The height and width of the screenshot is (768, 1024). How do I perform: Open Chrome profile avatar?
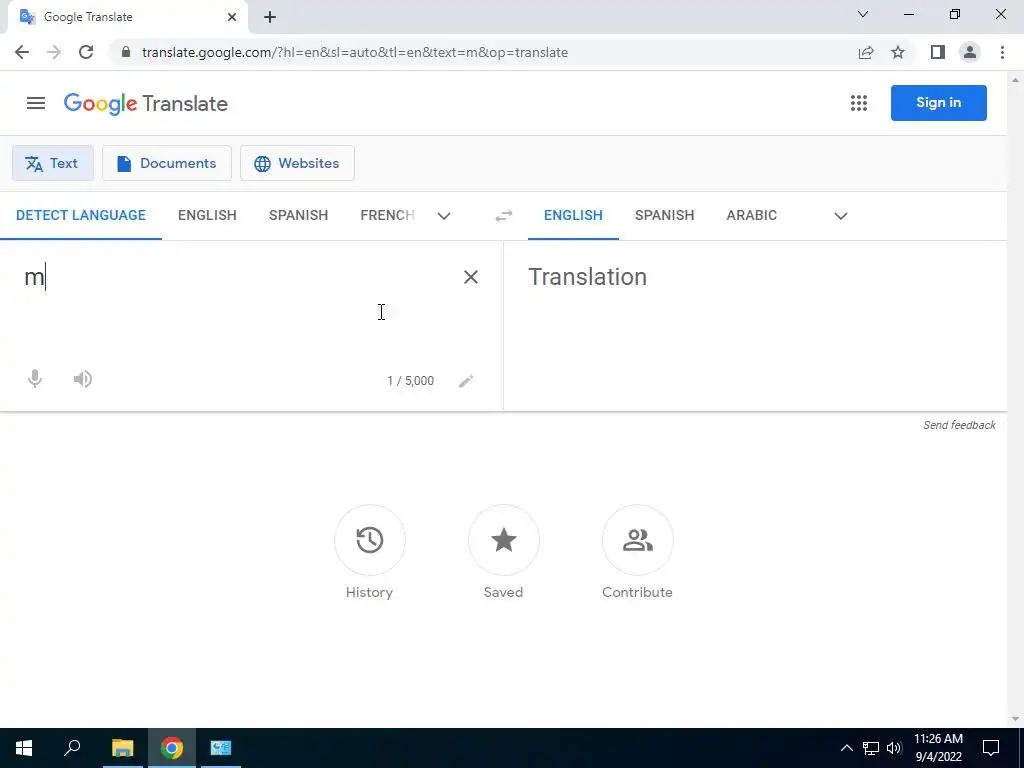pyautogui.click(x=970, y=52)
